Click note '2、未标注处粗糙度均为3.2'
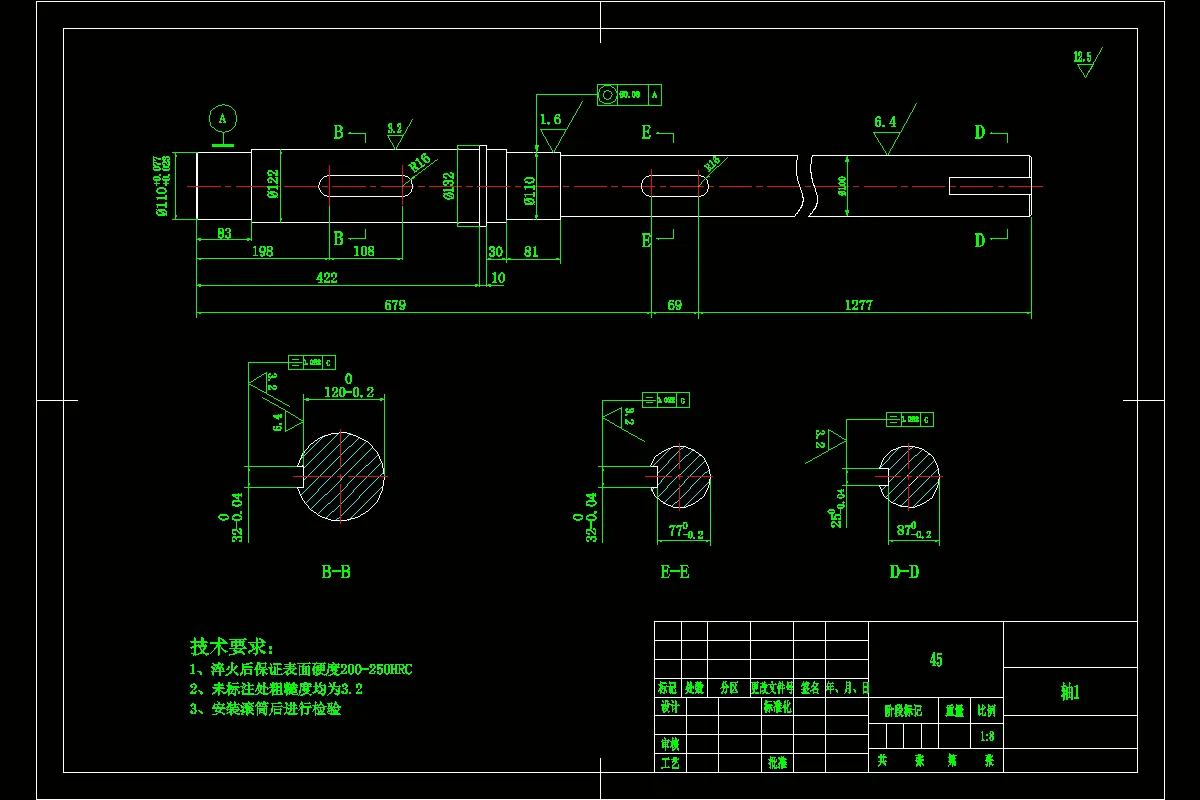The image size is (1200, 800). pos(276,689)
